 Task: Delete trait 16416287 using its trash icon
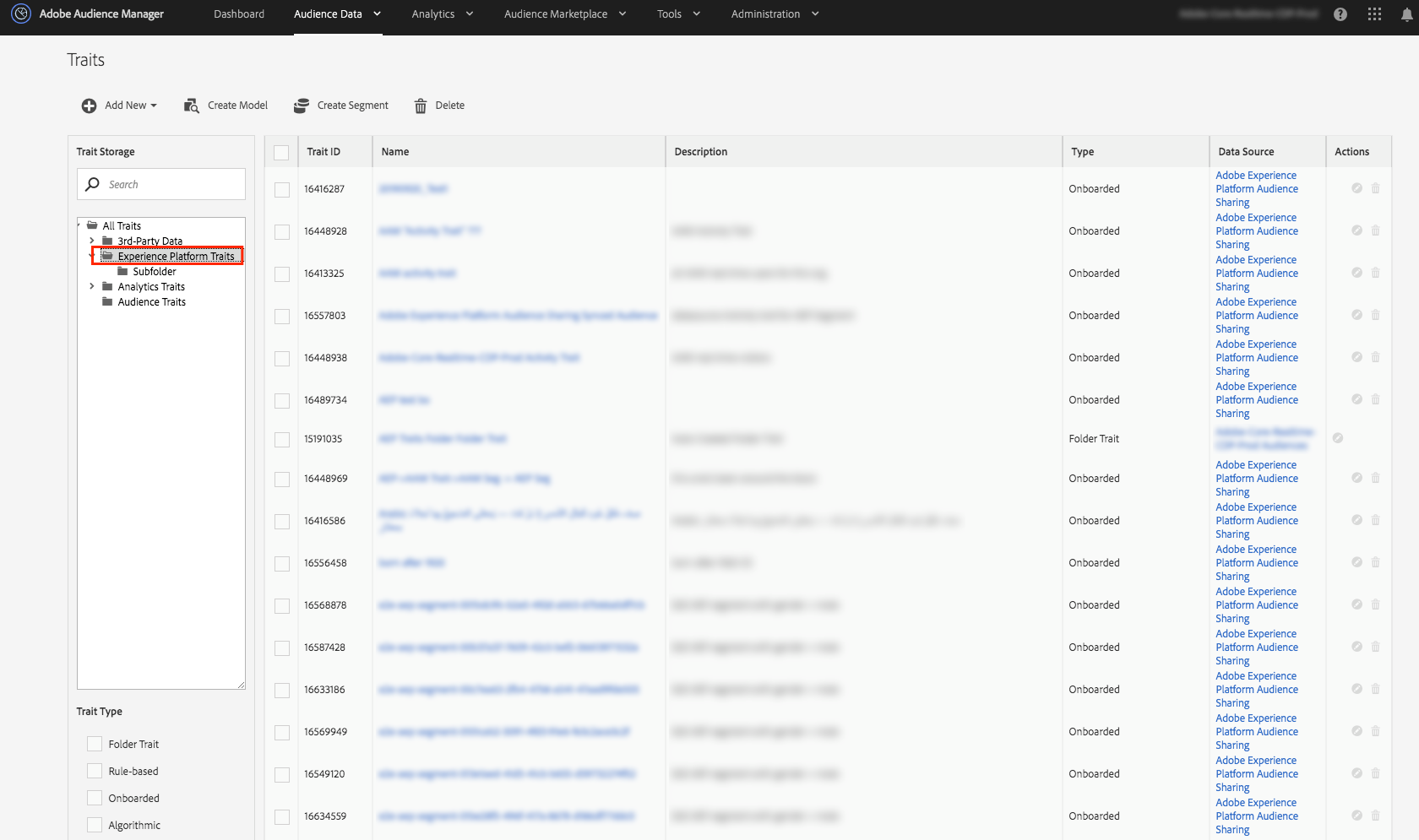click(1375, 188)
